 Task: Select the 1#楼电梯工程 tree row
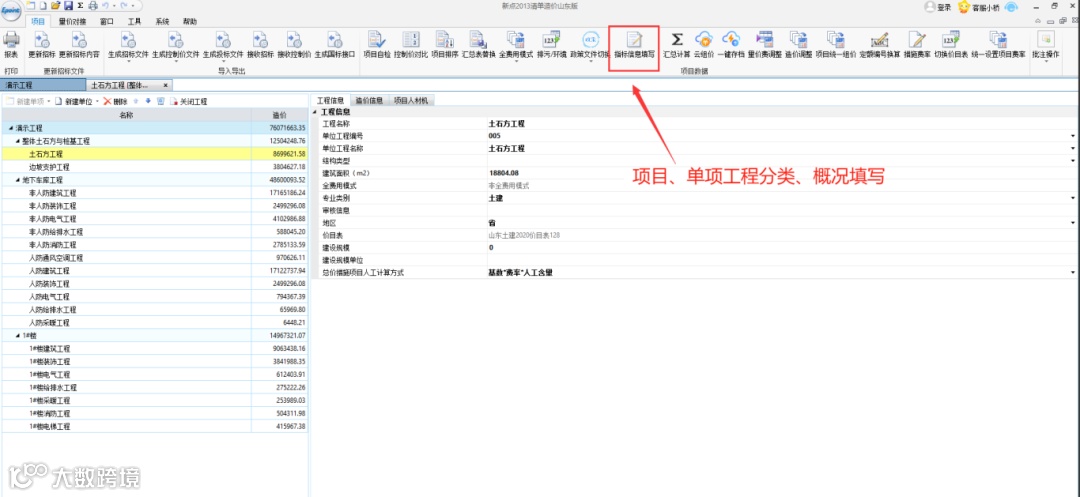[155, 427]
